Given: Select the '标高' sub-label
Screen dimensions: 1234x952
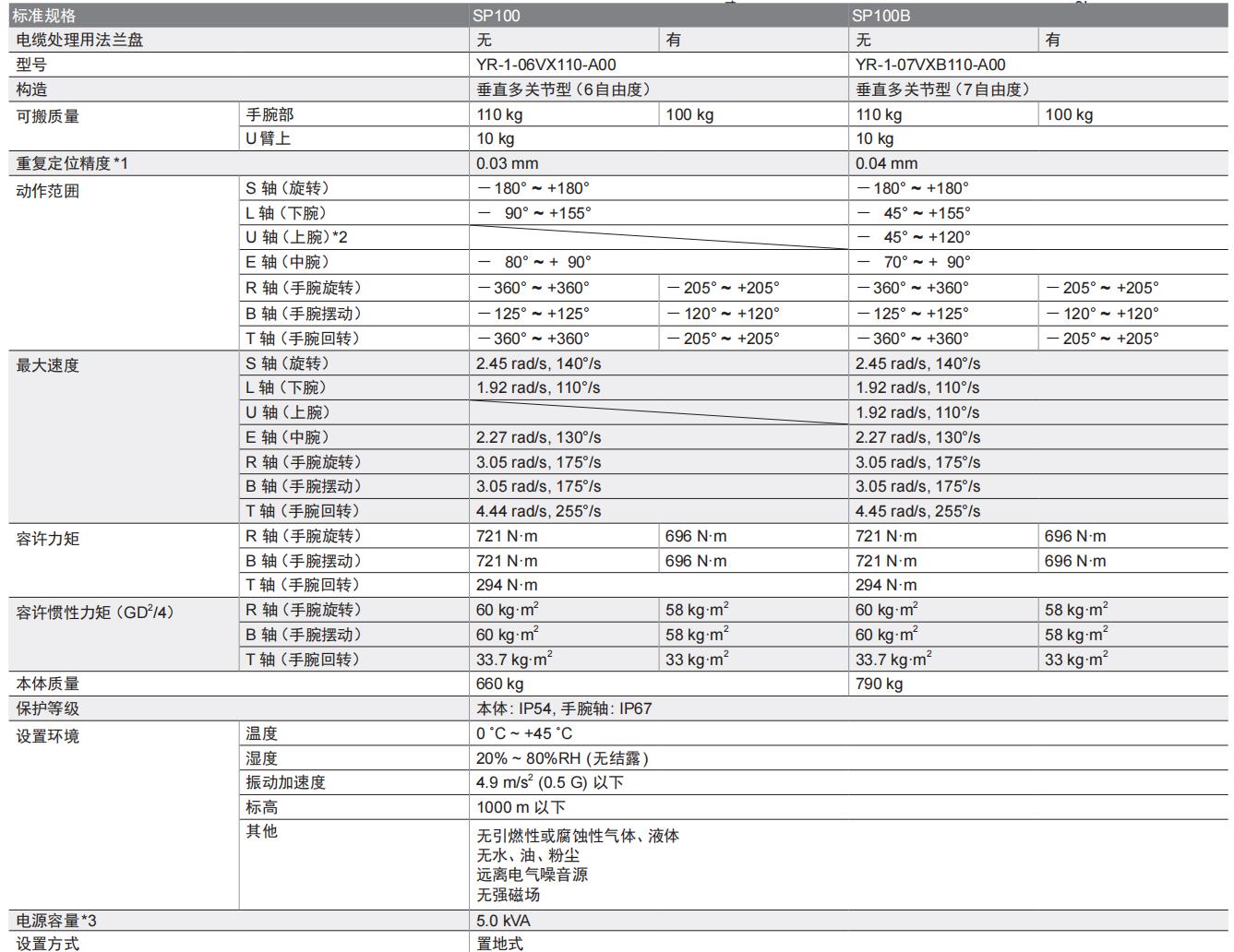Looking at the screenshot, I should tap(261, 807).
